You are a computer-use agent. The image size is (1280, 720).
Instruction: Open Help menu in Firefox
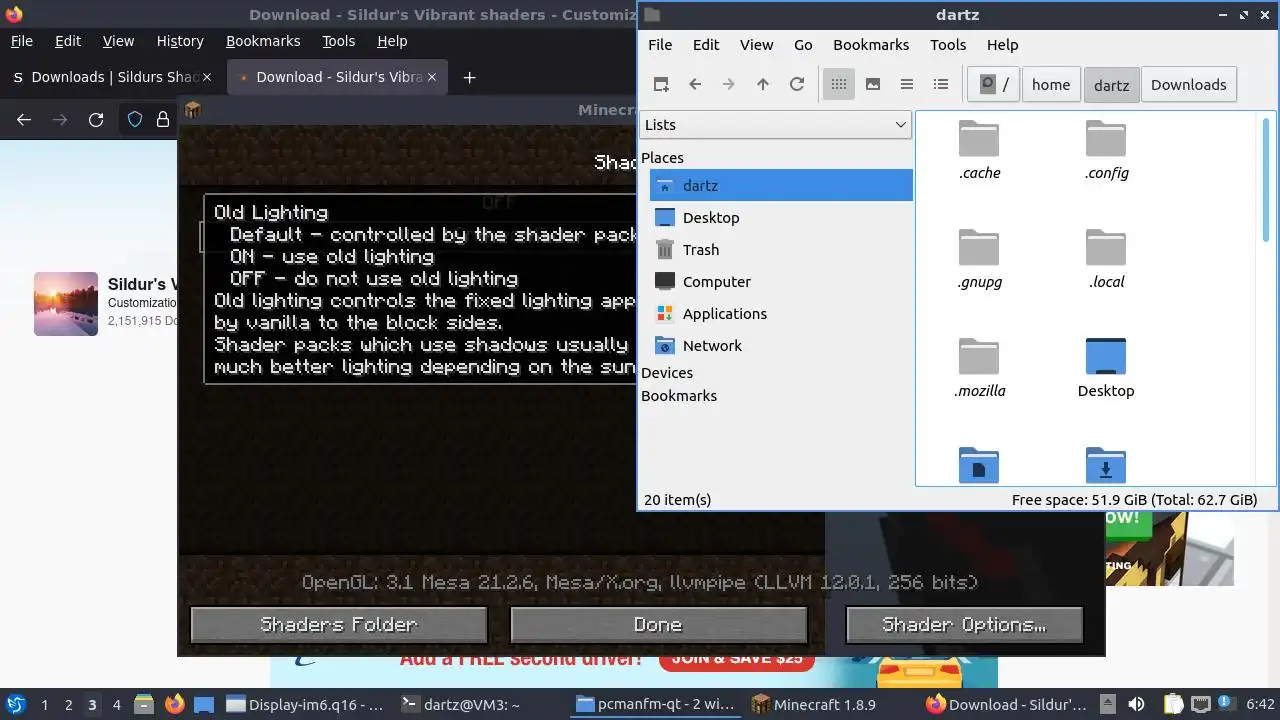click(392, 41)
